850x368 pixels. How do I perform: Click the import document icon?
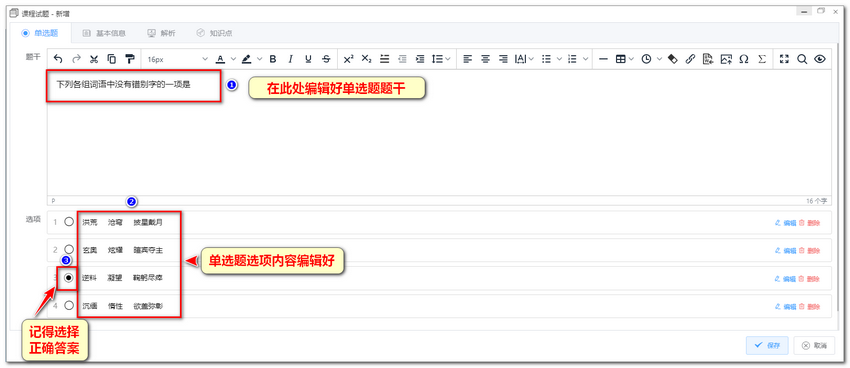[708, 59]
